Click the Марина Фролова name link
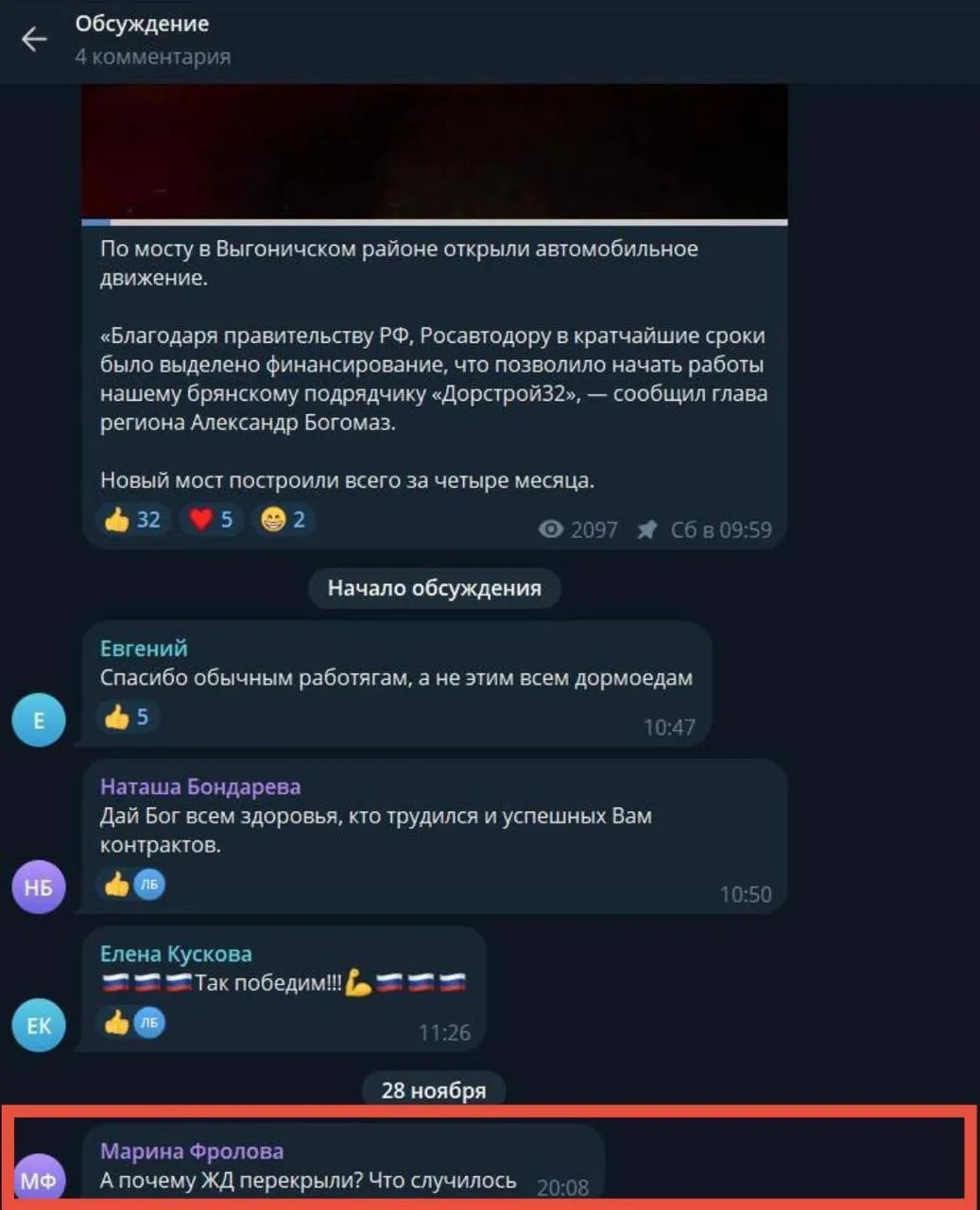 click(192, 1151)
